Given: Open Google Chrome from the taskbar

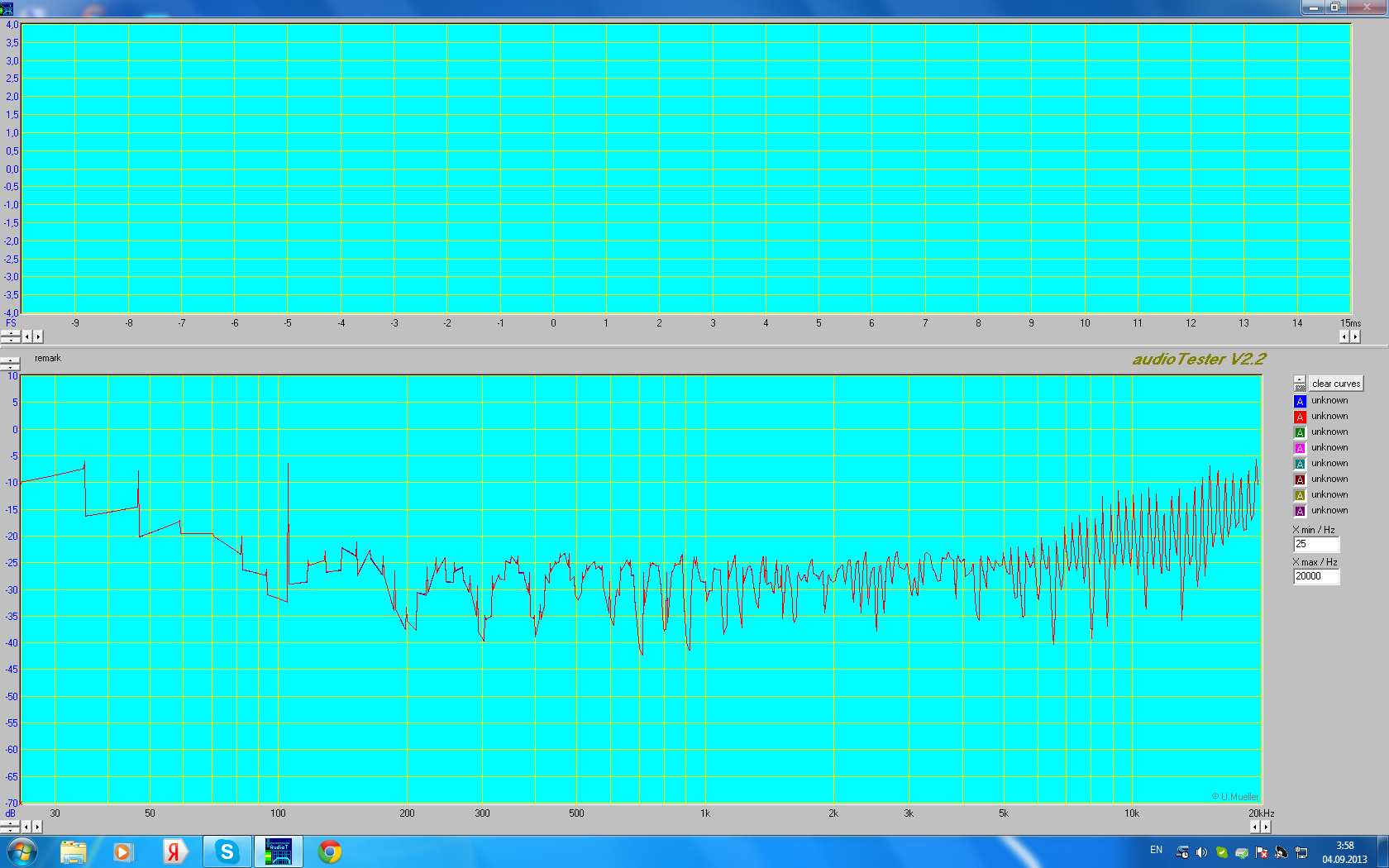Looking at the screenshot, I should coord(330,851).
